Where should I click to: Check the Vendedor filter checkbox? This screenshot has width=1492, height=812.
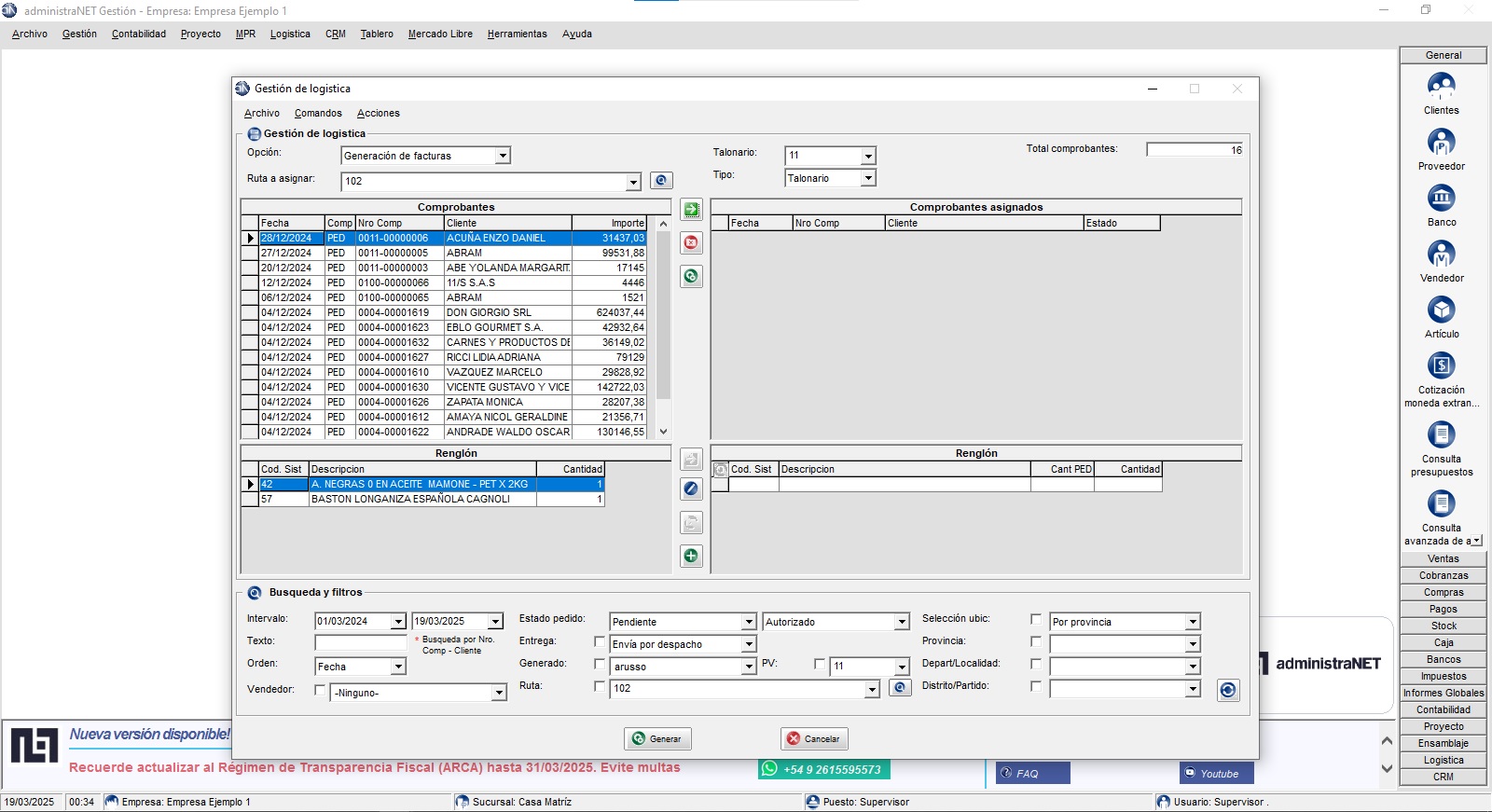click(x=320, y=690)
